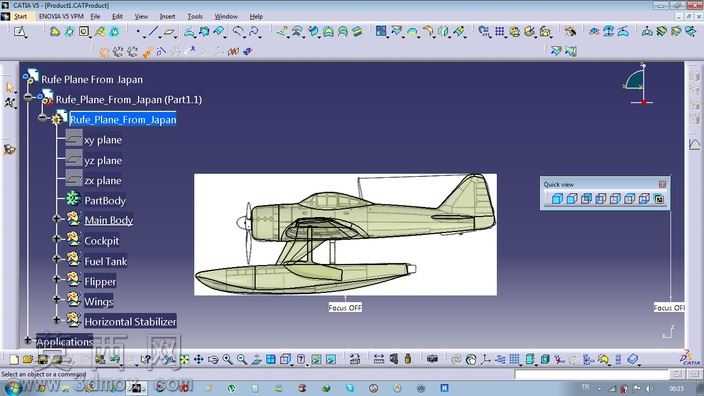The image size is (704, 396).
Task: Activate the Fit All In view icon
Action: tap(184, 359)
